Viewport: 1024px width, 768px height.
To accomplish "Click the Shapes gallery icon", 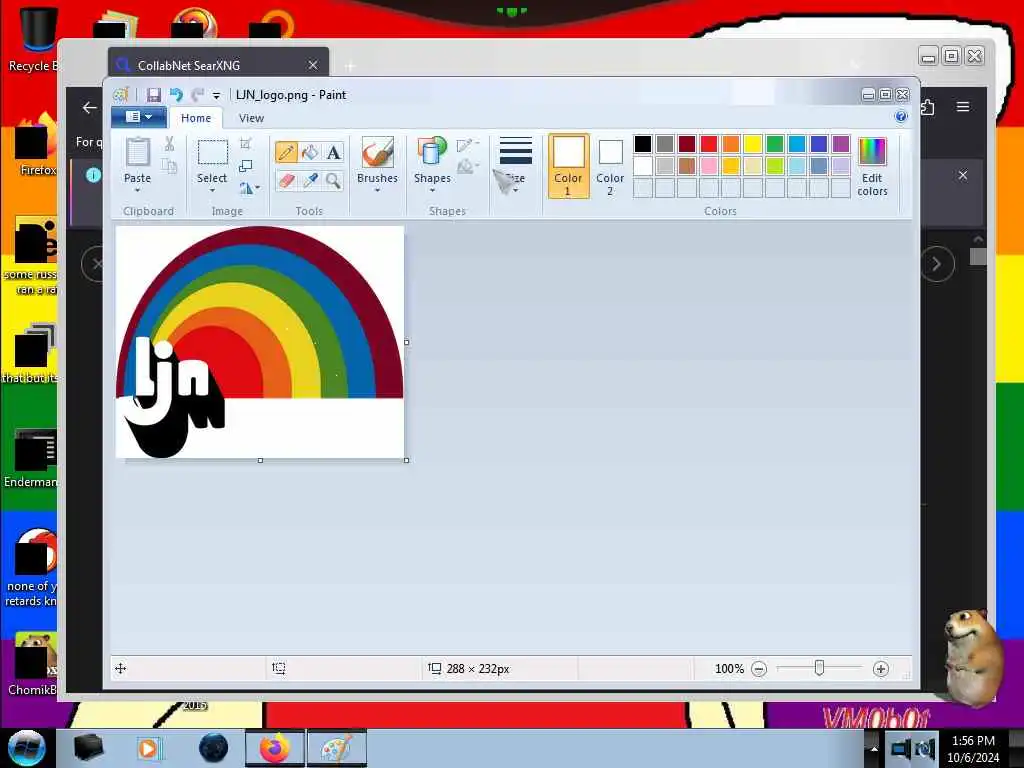I will [x=432, y=153].
